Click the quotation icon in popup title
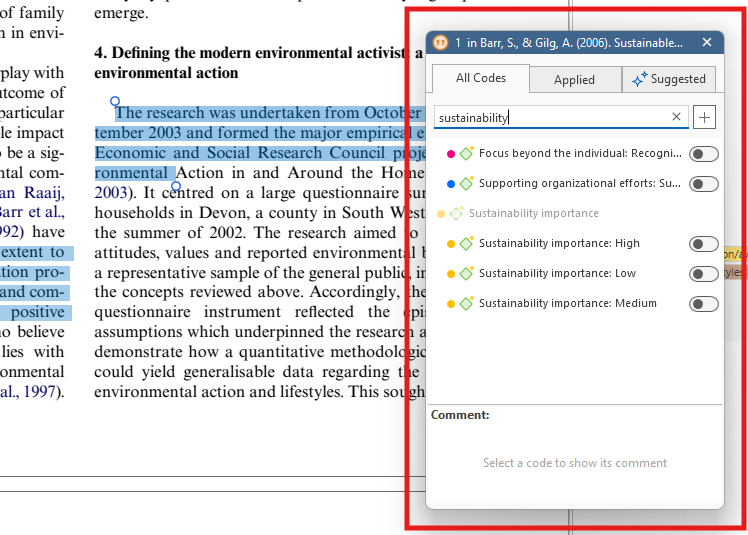The width and height of the screenshot is (748, 535). (440, 43)
